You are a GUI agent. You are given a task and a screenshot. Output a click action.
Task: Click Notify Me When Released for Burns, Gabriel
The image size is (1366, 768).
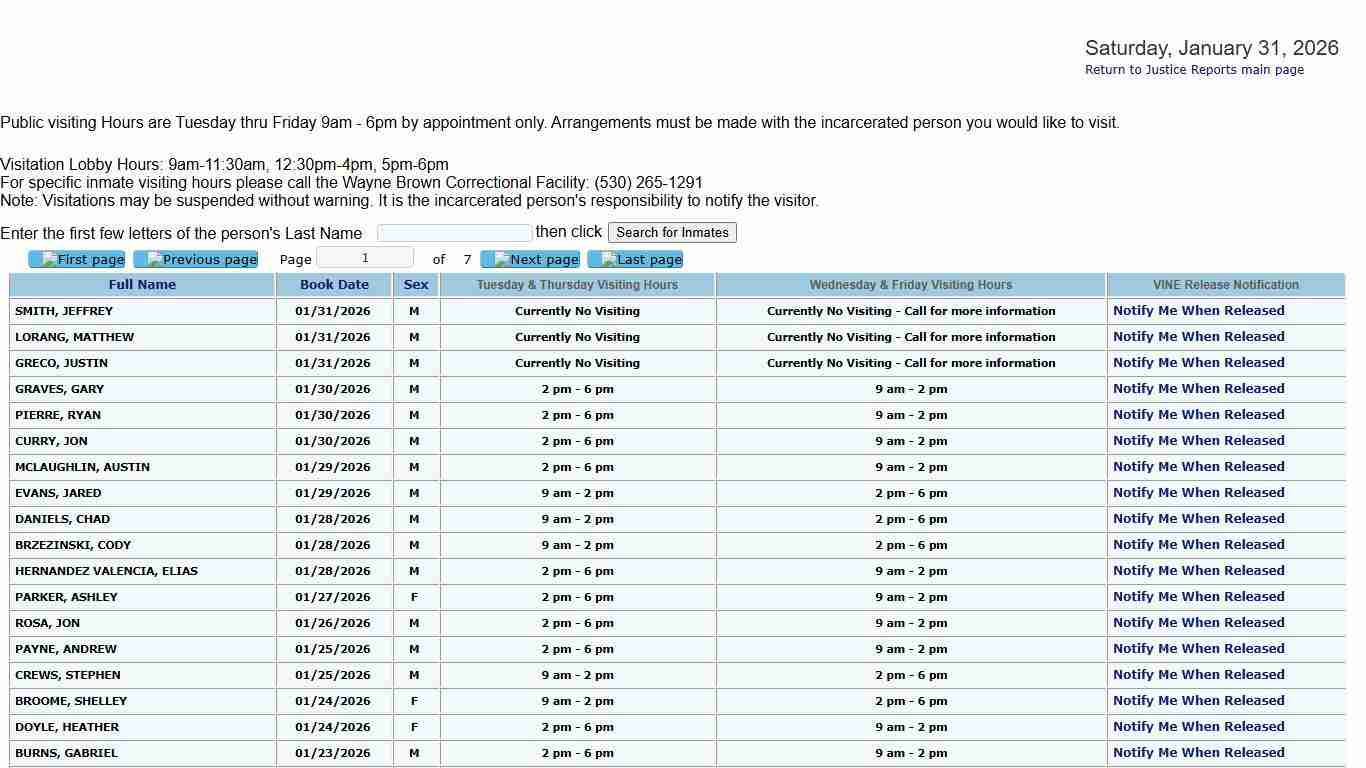tap(1198, 753)
